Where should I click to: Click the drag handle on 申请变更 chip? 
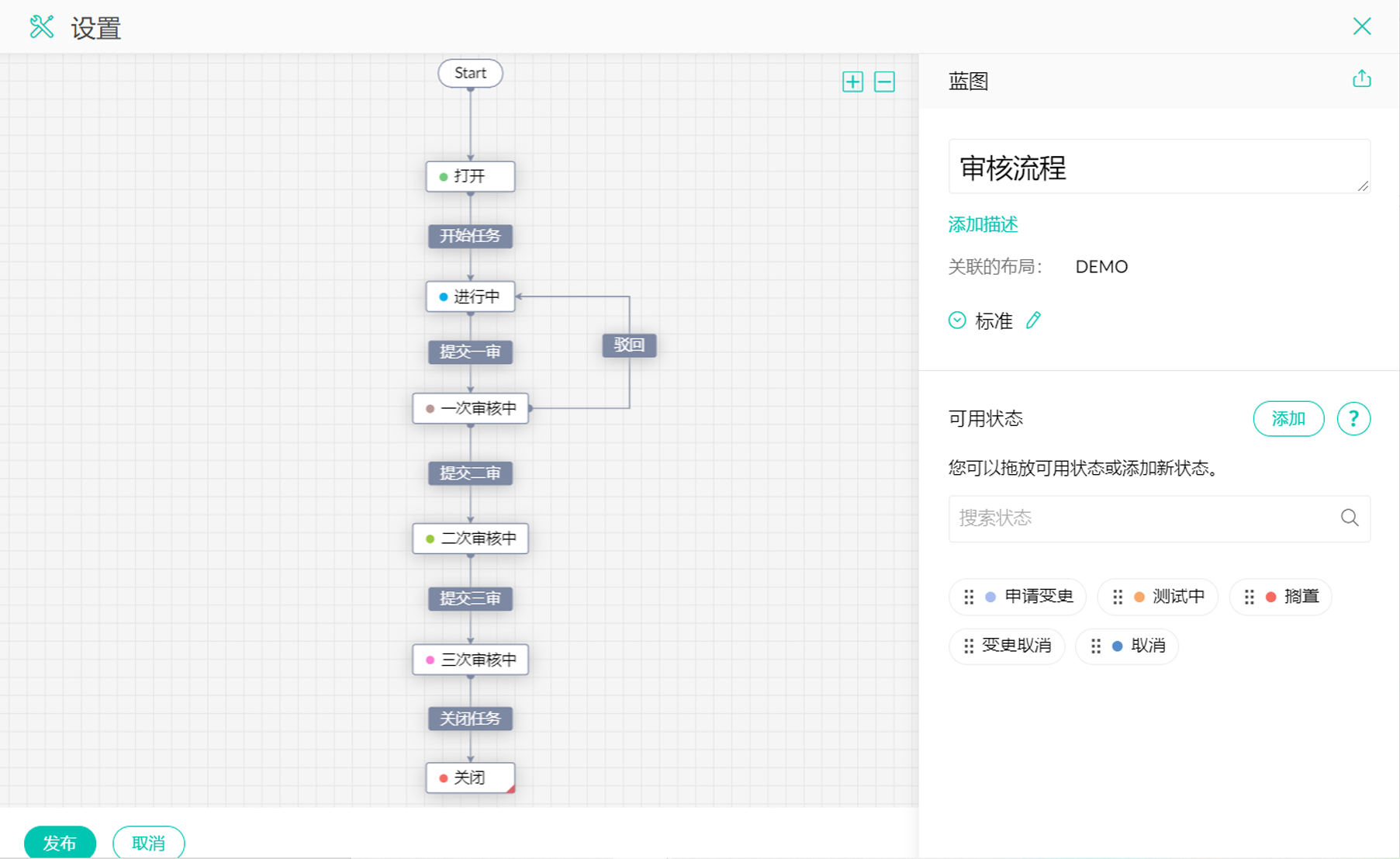pyautogui.click(x=968, y=597)
